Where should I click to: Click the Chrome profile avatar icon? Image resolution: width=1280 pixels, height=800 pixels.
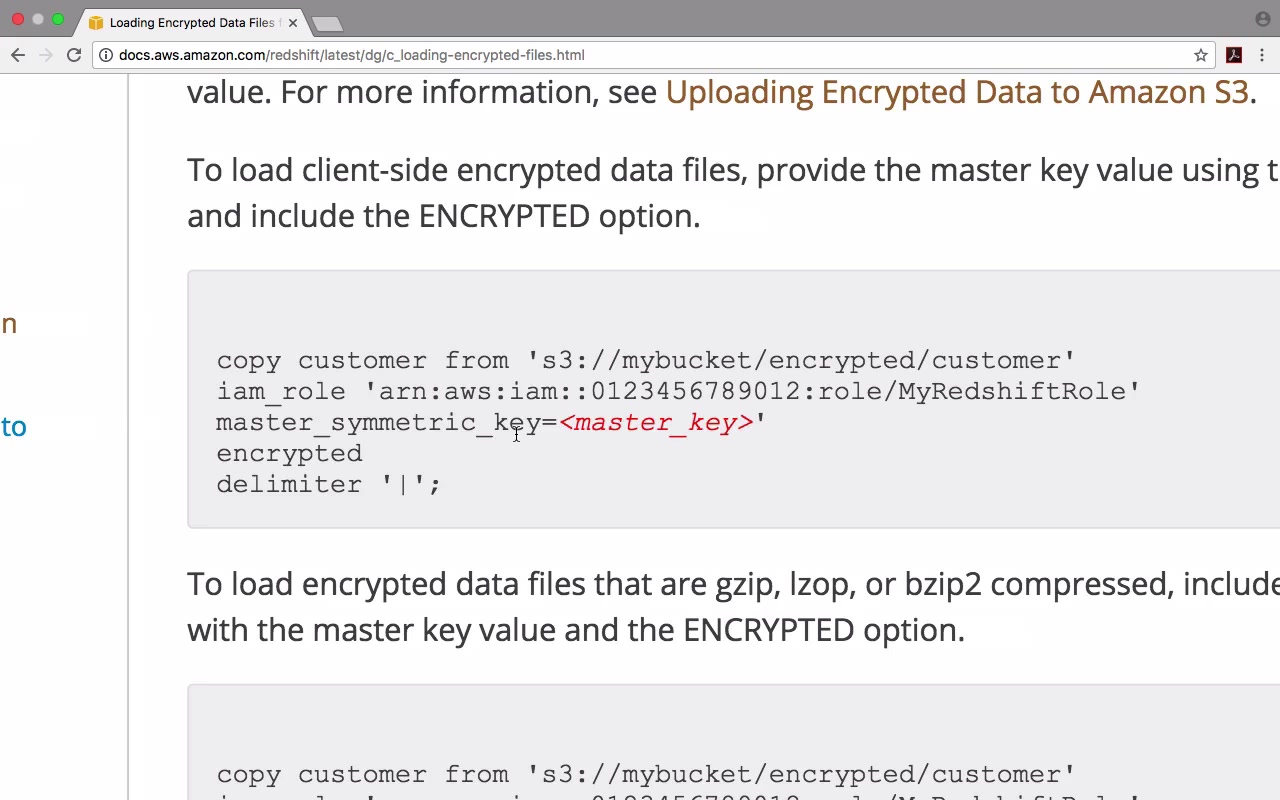[1262, 19]
